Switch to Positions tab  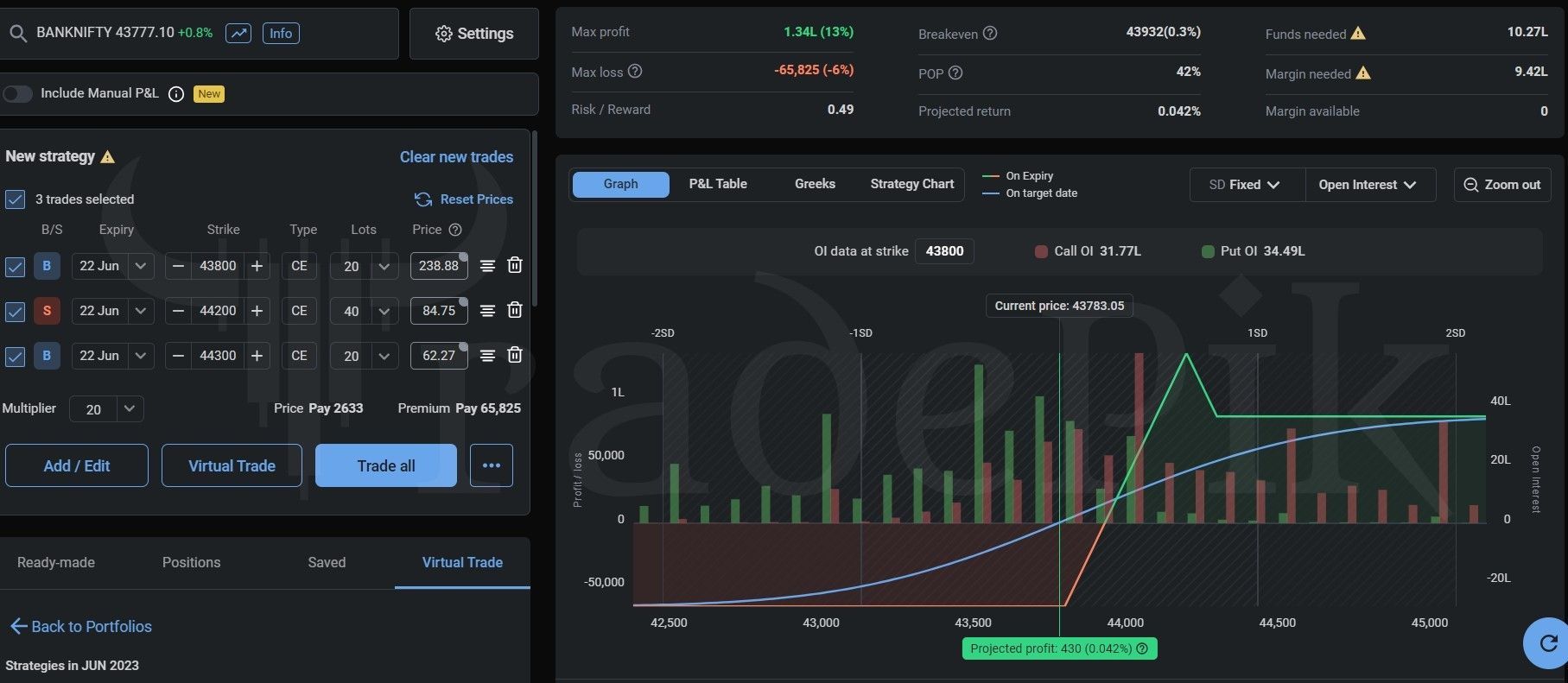(191, 563)
